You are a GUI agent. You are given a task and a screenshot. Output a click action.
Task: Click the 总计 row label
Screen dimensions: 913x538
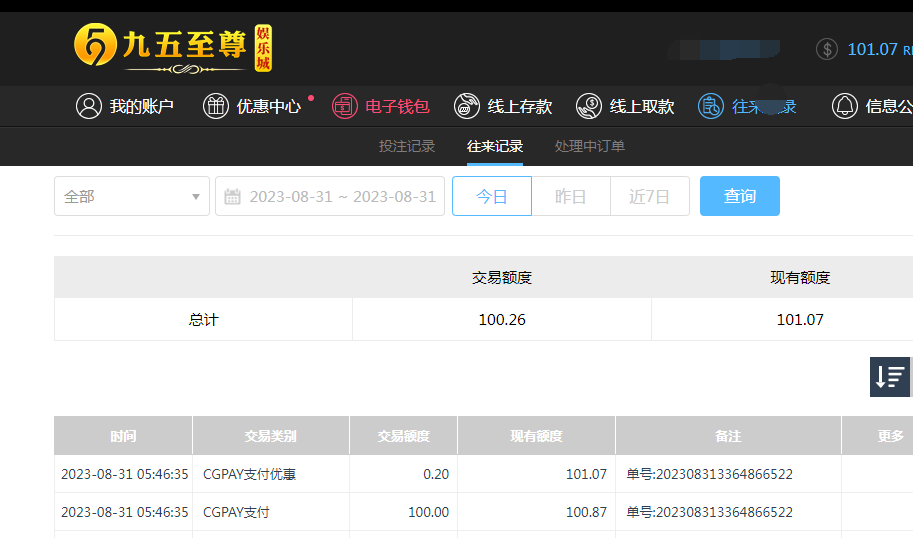pos(203,320)
